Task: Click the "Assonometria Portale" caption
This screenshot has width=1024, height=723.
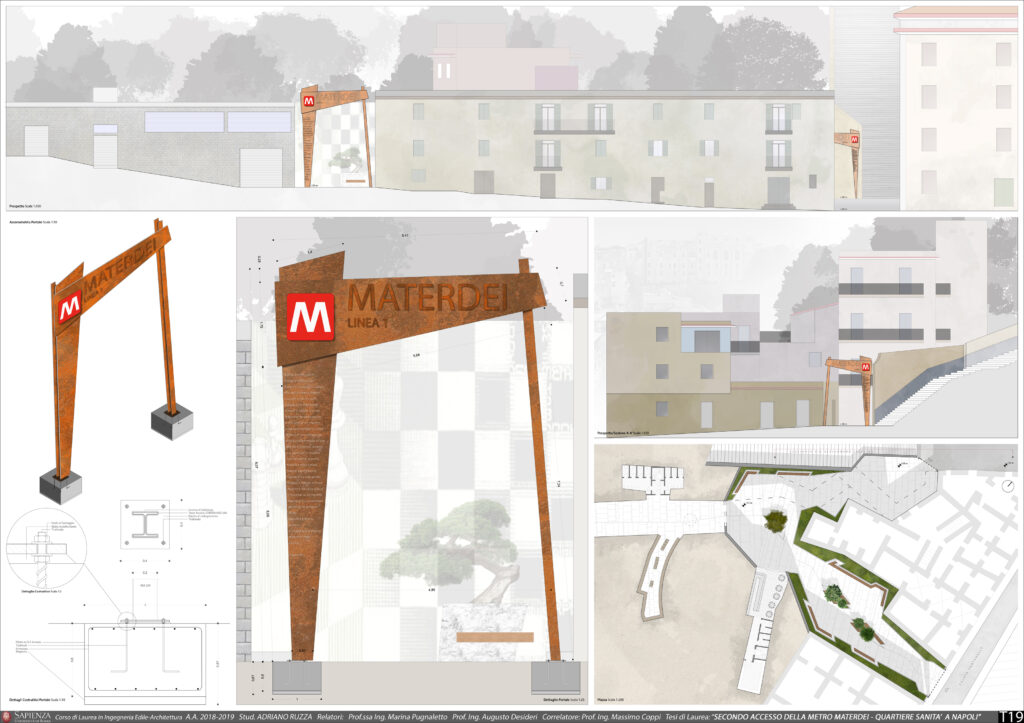Action: (x=33, y=222)
